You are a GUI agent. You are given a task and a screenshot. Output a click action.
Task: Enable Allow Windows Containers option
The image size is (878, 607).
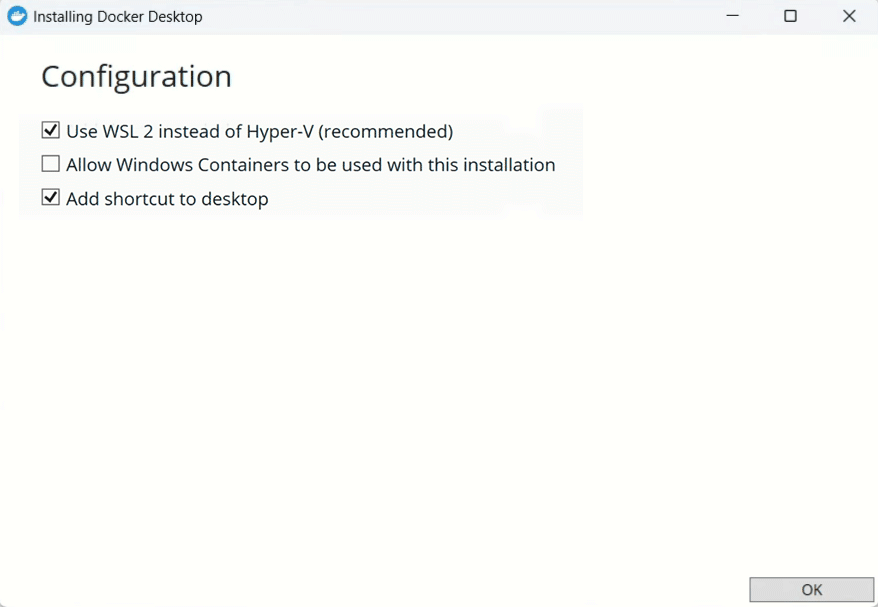(x=50, y=163)
